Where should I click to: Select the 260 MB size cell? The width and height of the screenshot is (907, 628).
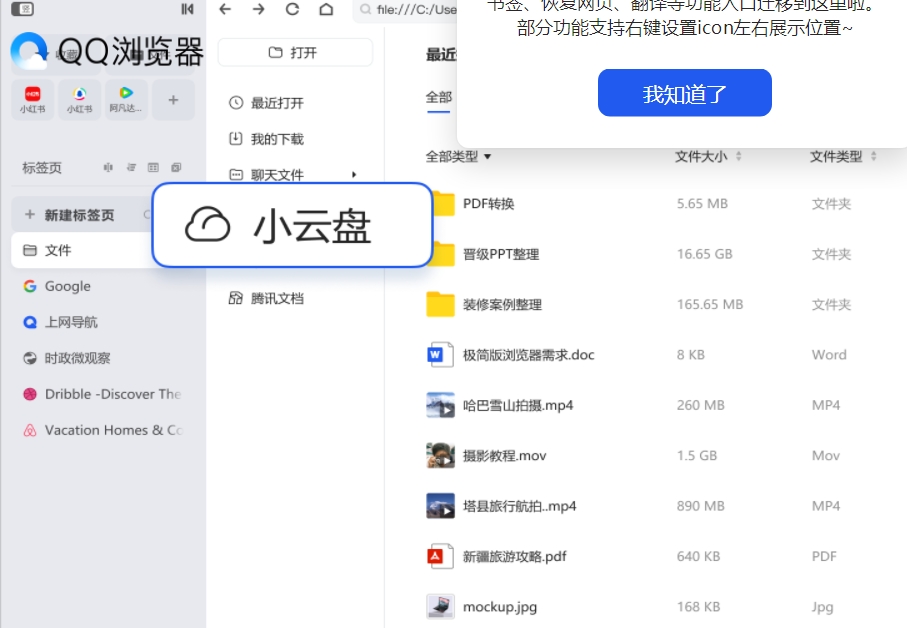point(700,405)
